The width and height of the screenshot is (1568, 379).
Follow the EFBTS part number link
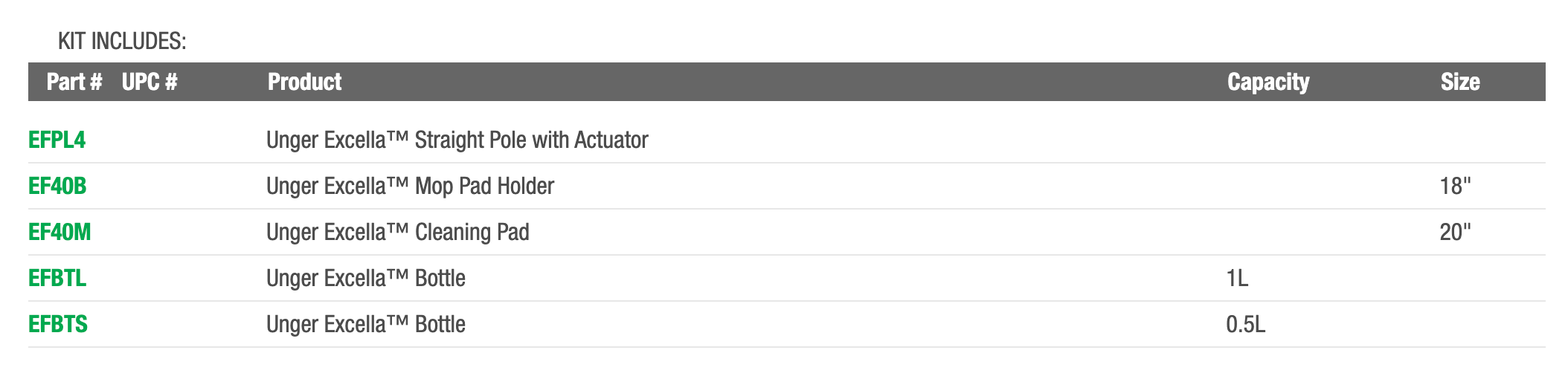(x=58, y=324)
